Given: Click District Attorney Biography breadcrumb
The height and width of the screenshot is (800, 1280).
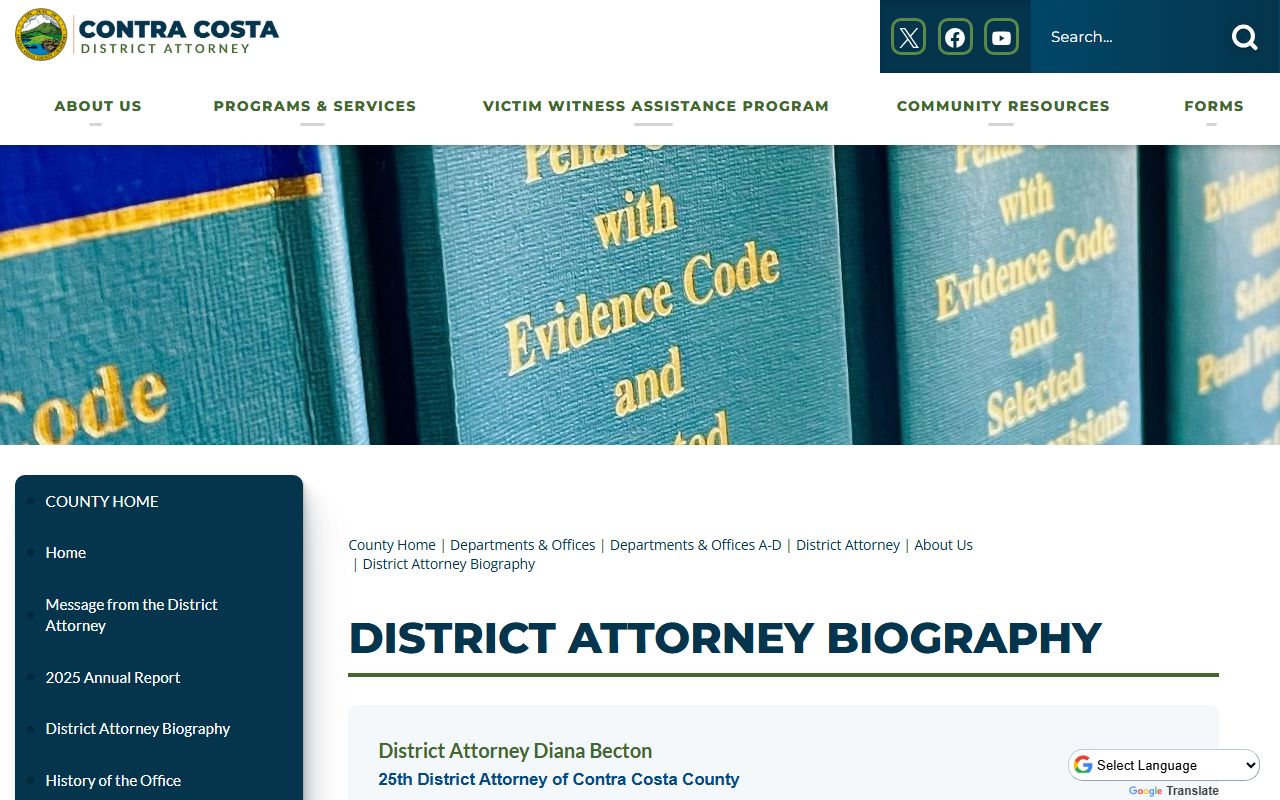Looking at the screenshot, I should pos(449,564).
